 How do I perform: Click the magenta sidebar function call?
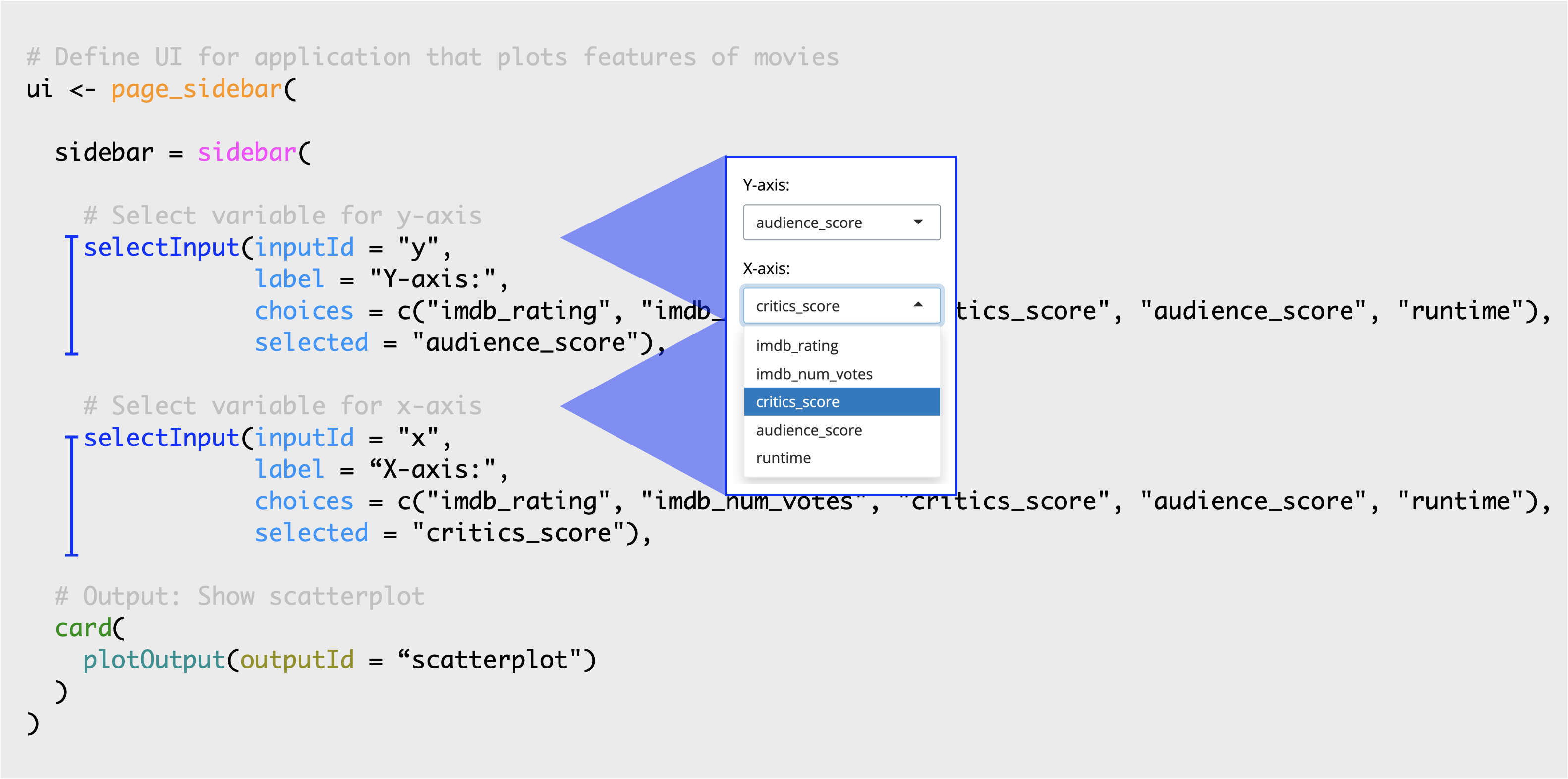pyautogui.click(x=246, y=152)
